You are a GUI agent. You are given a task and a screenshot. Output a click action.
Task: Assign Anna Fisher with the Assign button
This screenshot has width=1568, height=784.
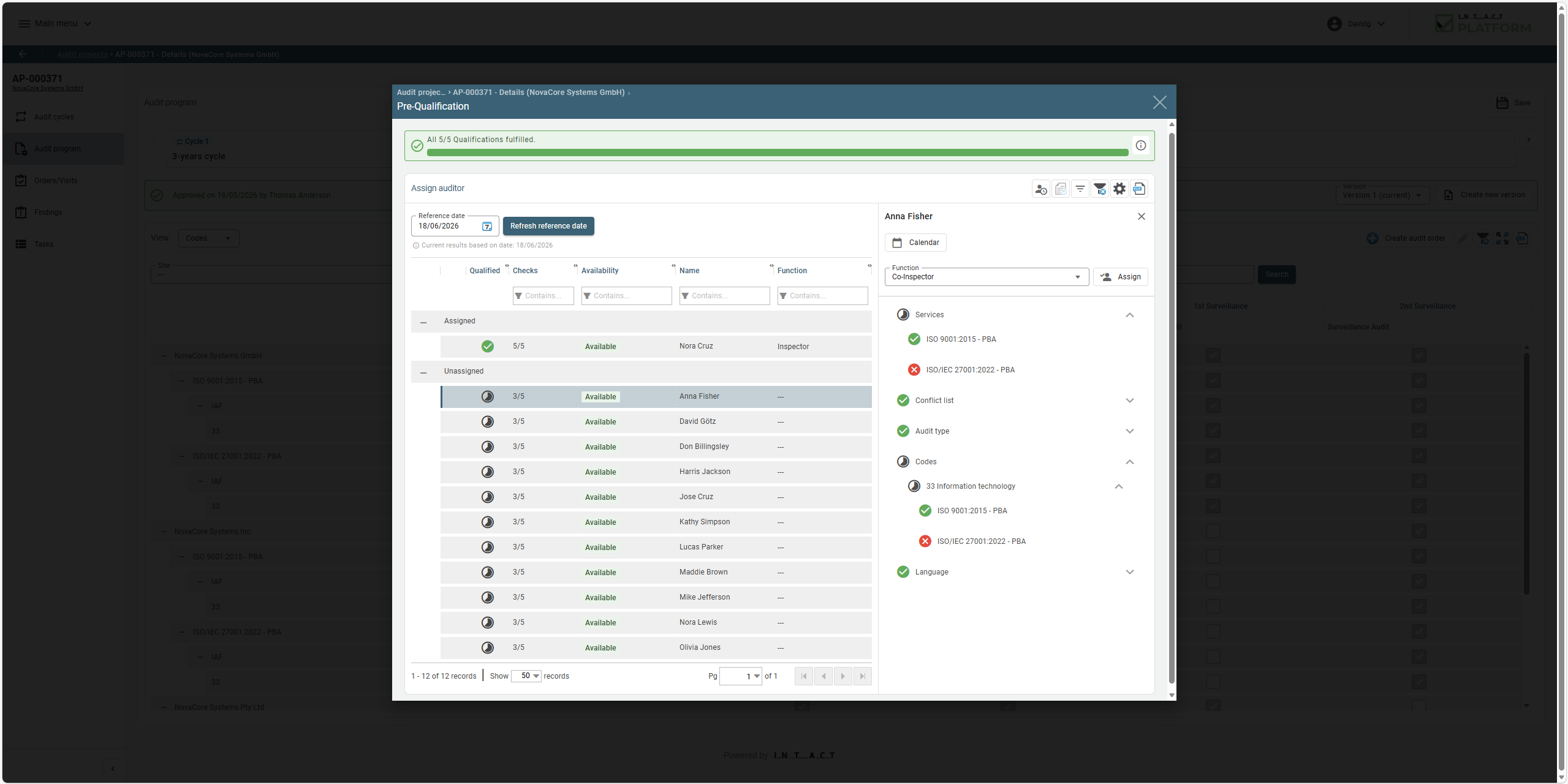pos(1121,277)
